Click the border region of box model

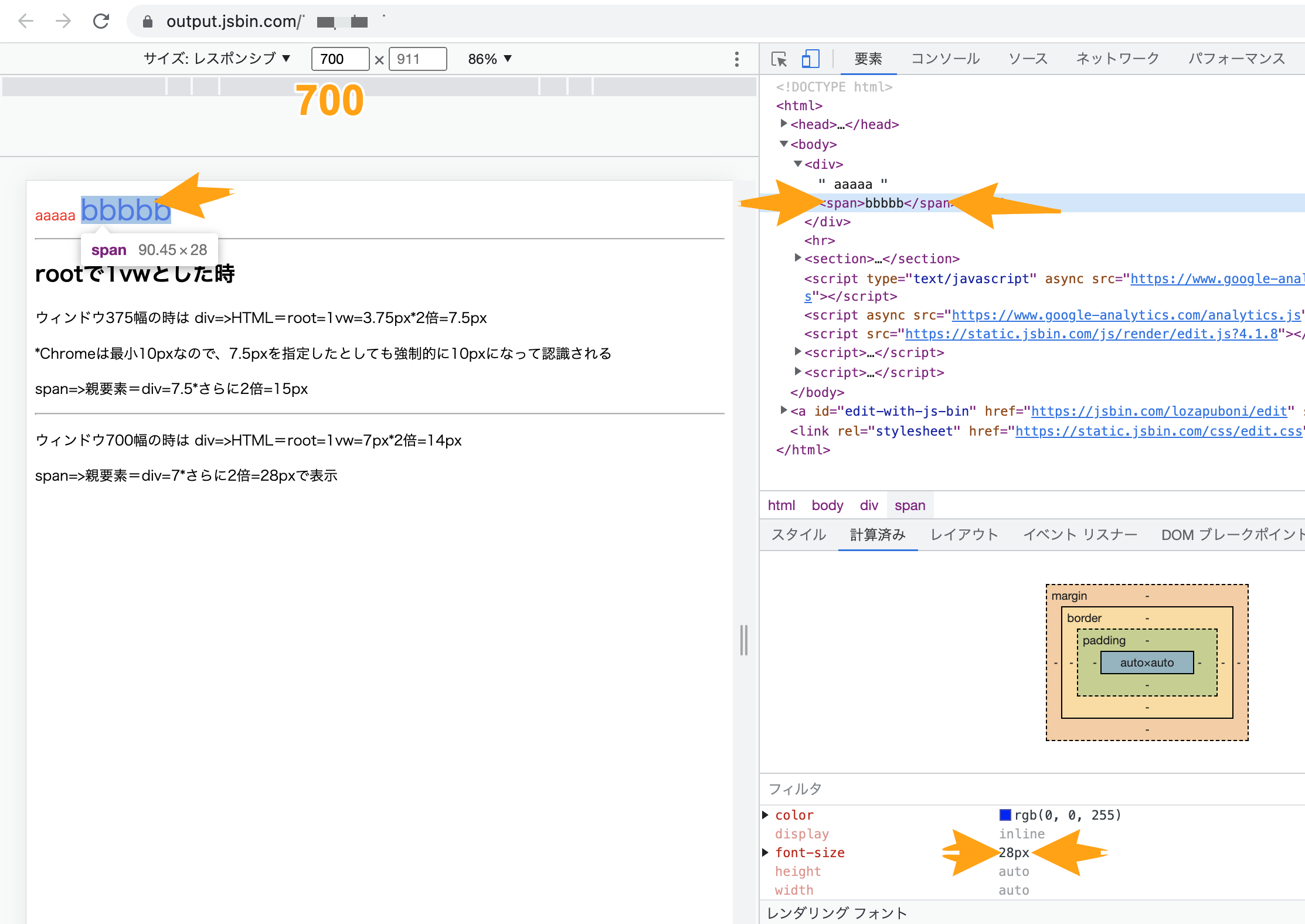coord(1084,618)
